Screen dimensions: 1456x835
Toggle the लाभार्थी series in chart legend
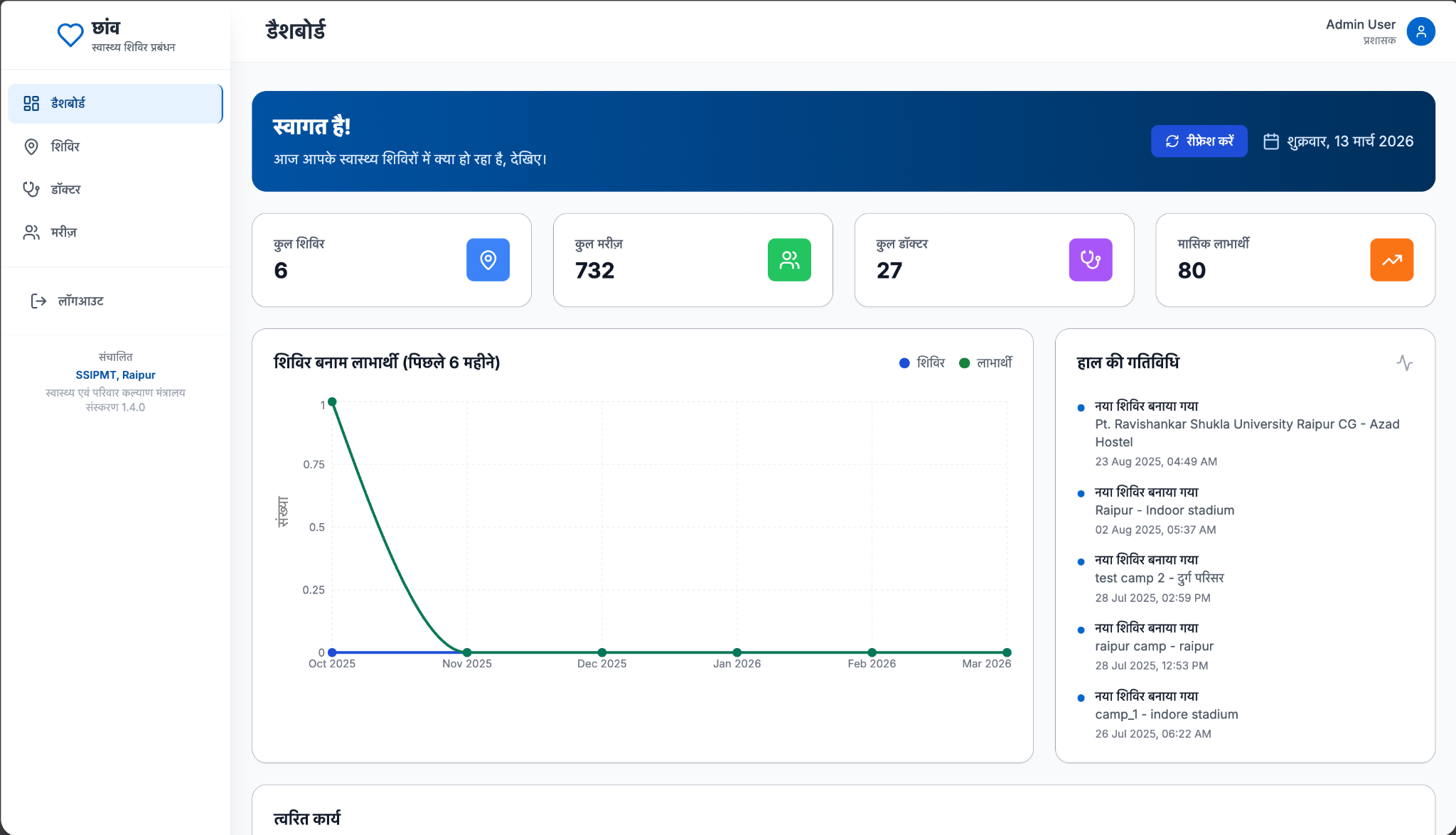coord(985,363)
